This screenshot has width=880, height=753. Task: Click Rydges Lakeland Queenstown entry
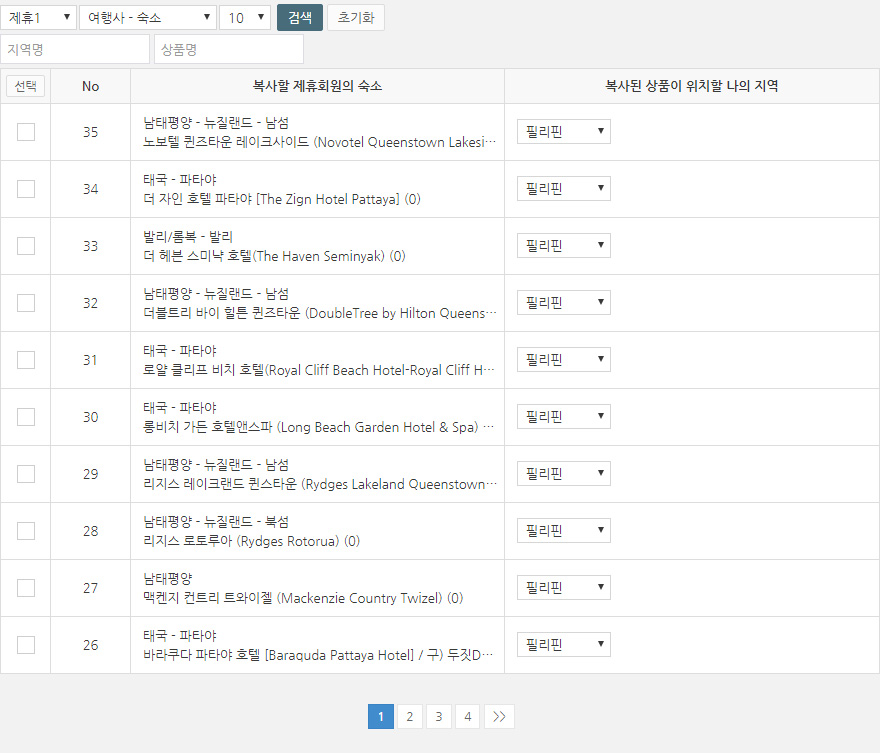tap(320, 484)
